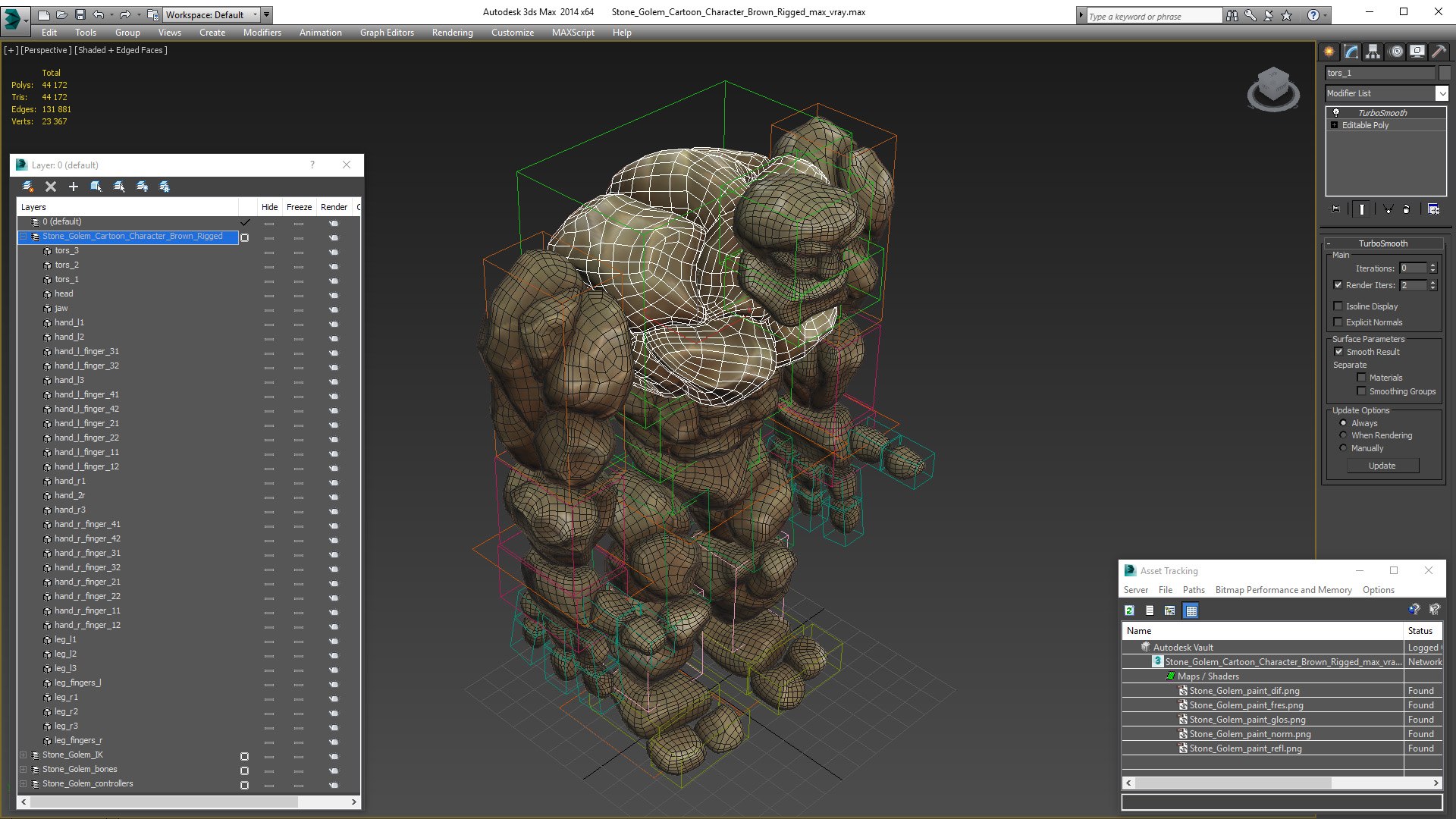The height and width of the screenshot is (819, 1456).
Task: Click the Pin Stack icon
Action: [1335, 209]
